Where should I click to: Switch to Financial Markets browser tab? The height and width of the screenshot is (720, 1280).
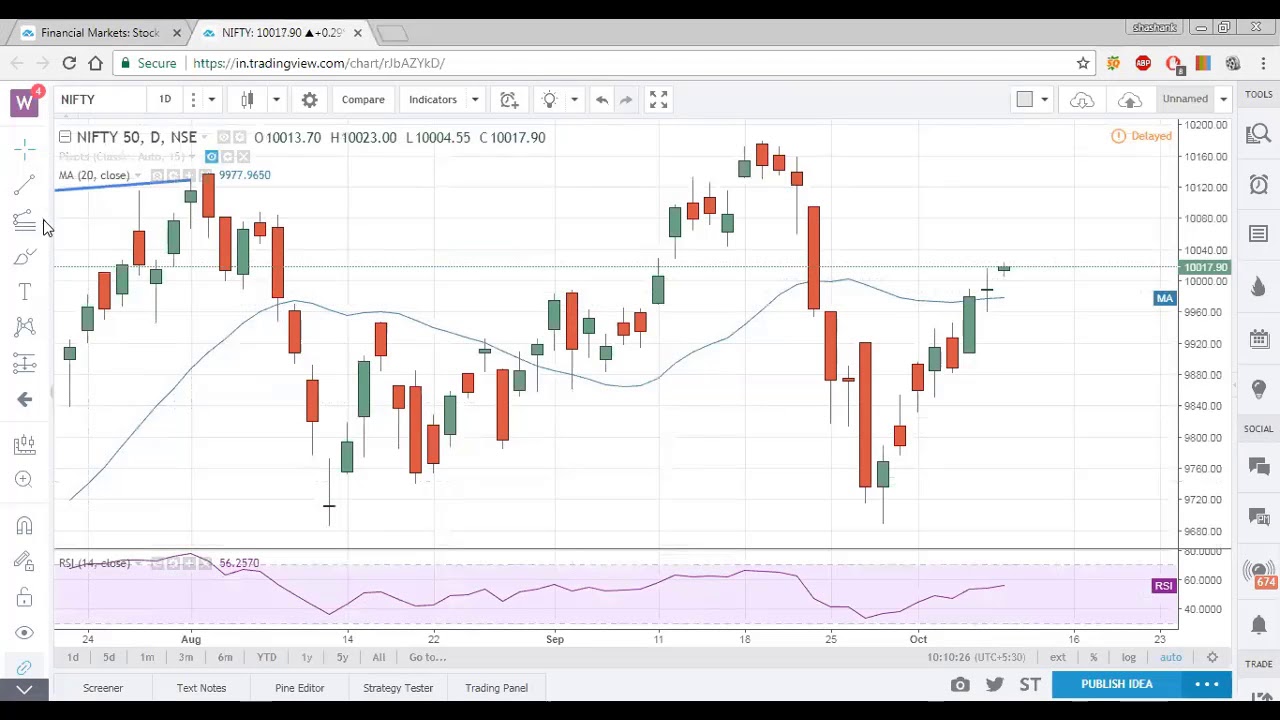coord(100,33)
